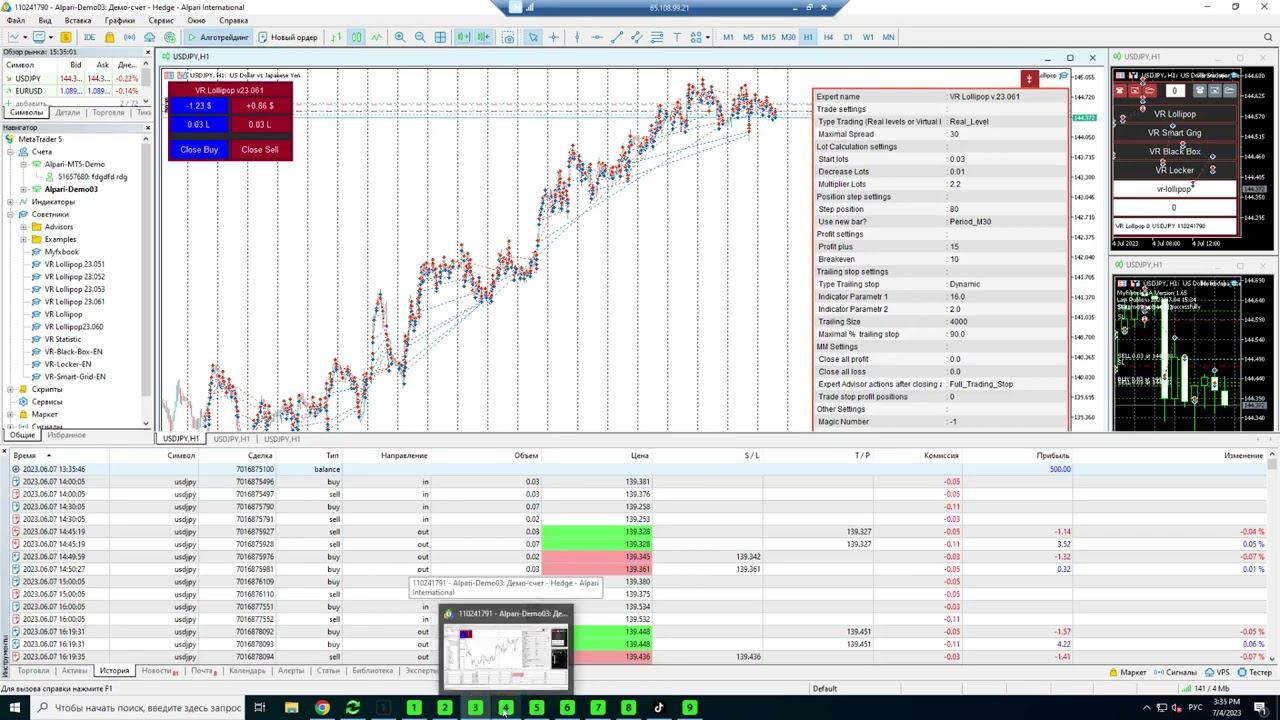This screenshot has height=720, width=1280.
Task: Select the vertical line drawing tool
Action: point(578,37)
